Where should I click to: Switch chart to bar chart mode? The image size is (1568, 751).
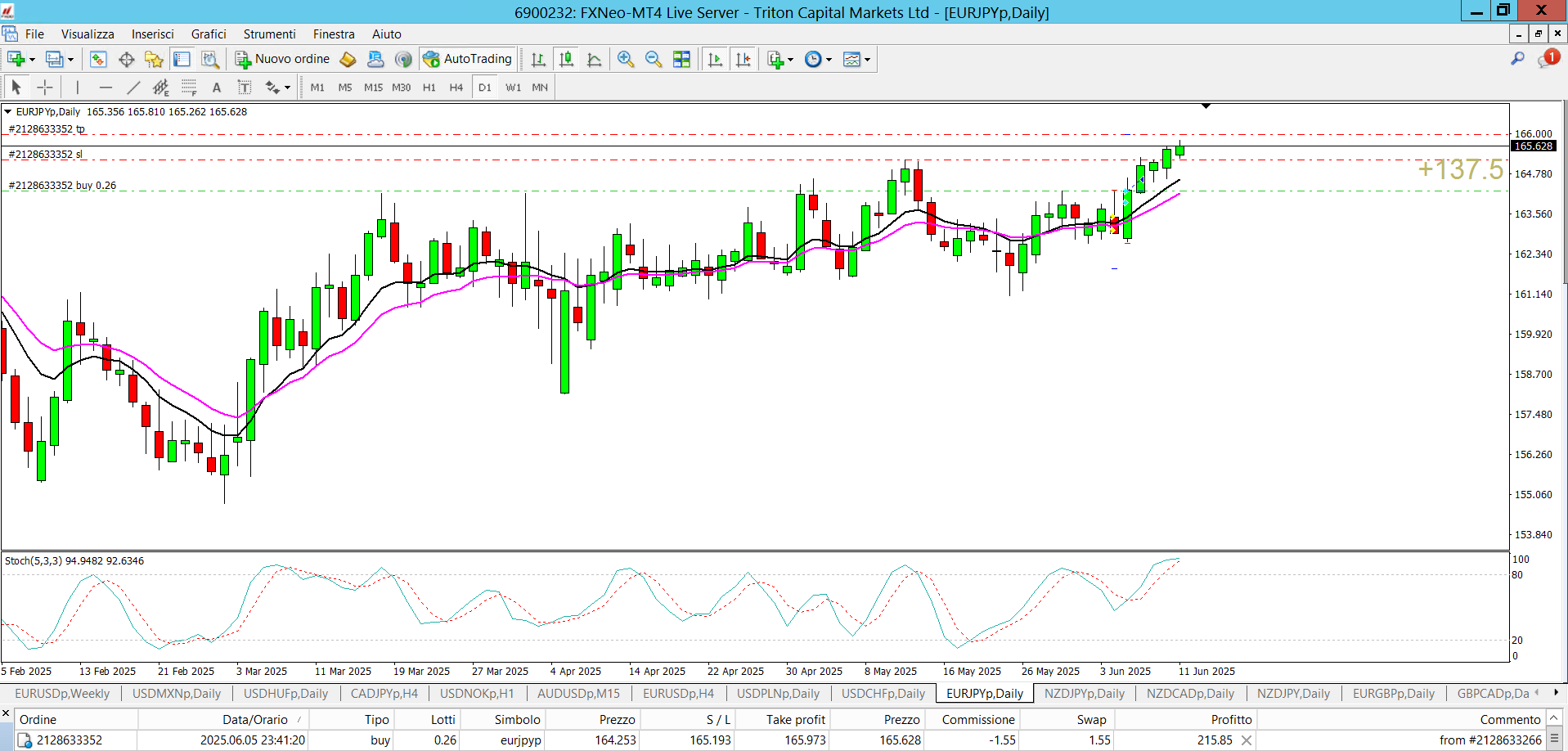(x=538, y=59)
